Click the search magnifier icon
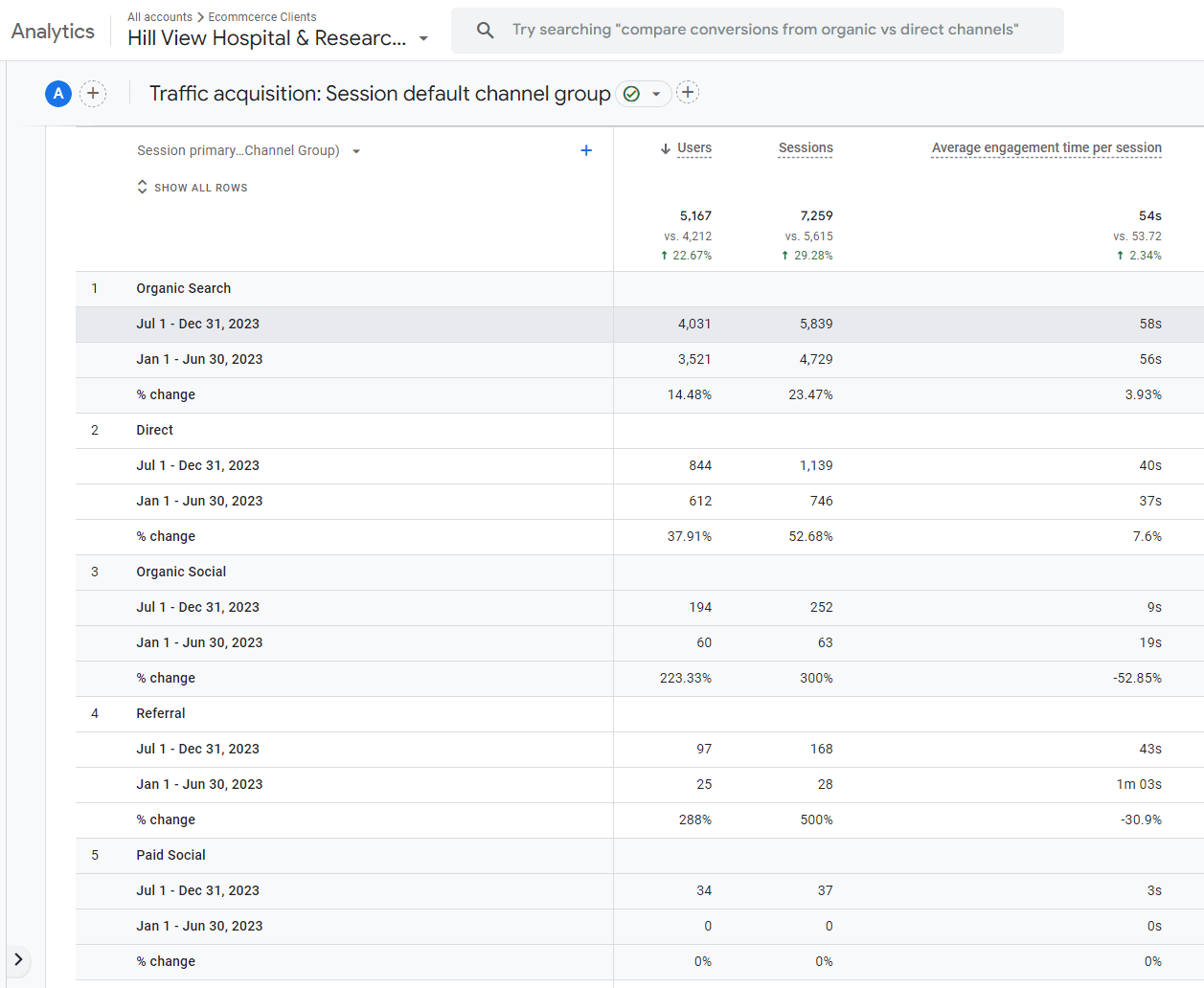Image resolution: width=1204 pixels, height=988 pixels. (486, 31)
